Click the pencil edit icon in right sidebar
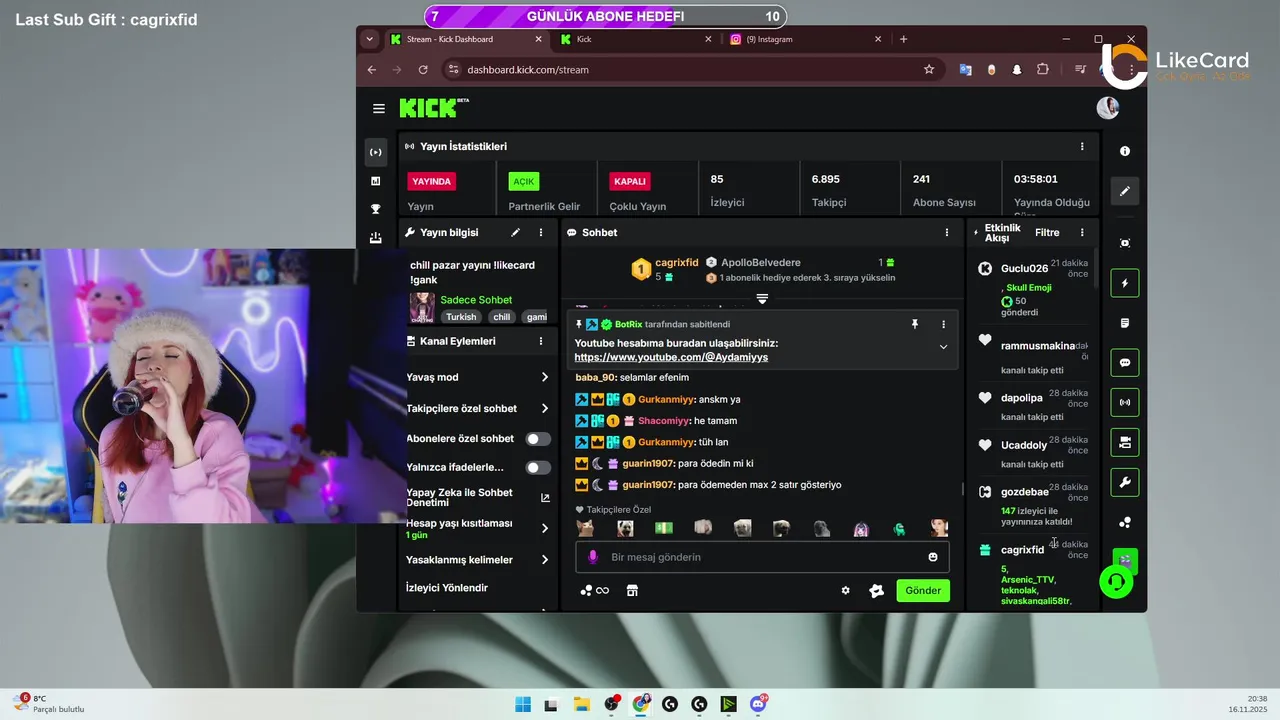 coord(1125,191)
